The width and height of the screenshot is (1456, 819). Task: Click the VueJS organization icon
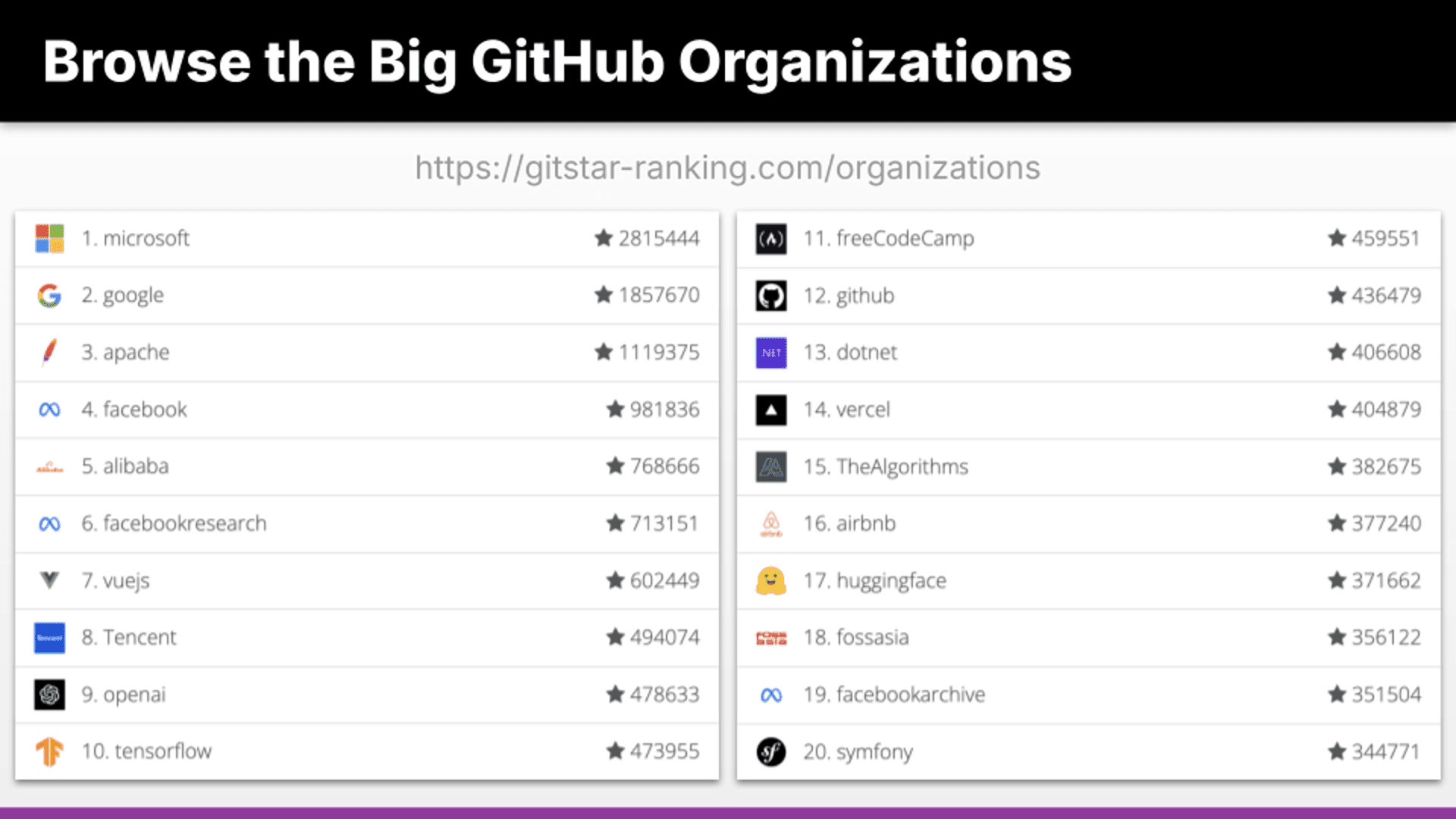pos(49,580)
